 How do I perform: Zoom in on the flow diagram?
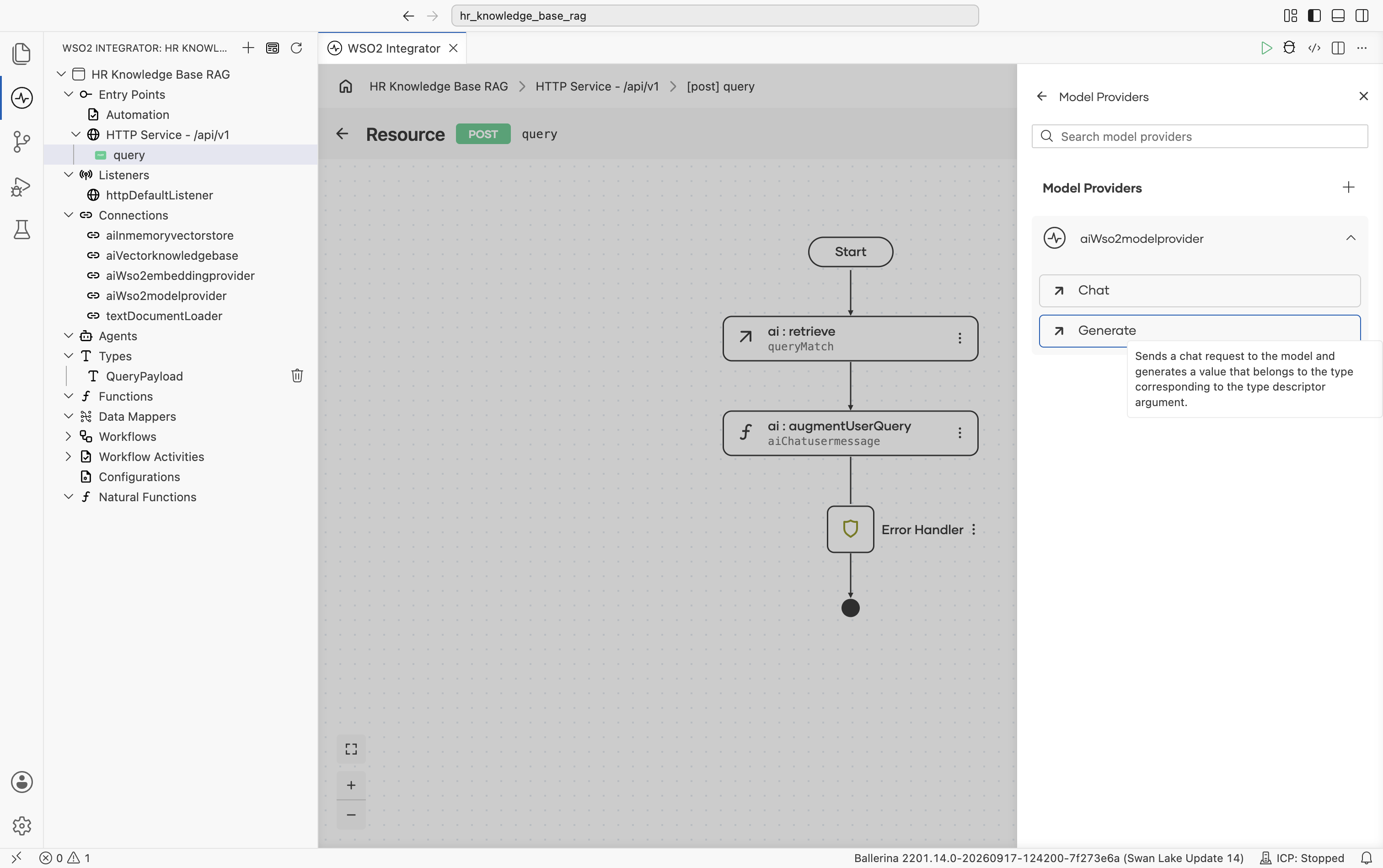pos(351,785)
